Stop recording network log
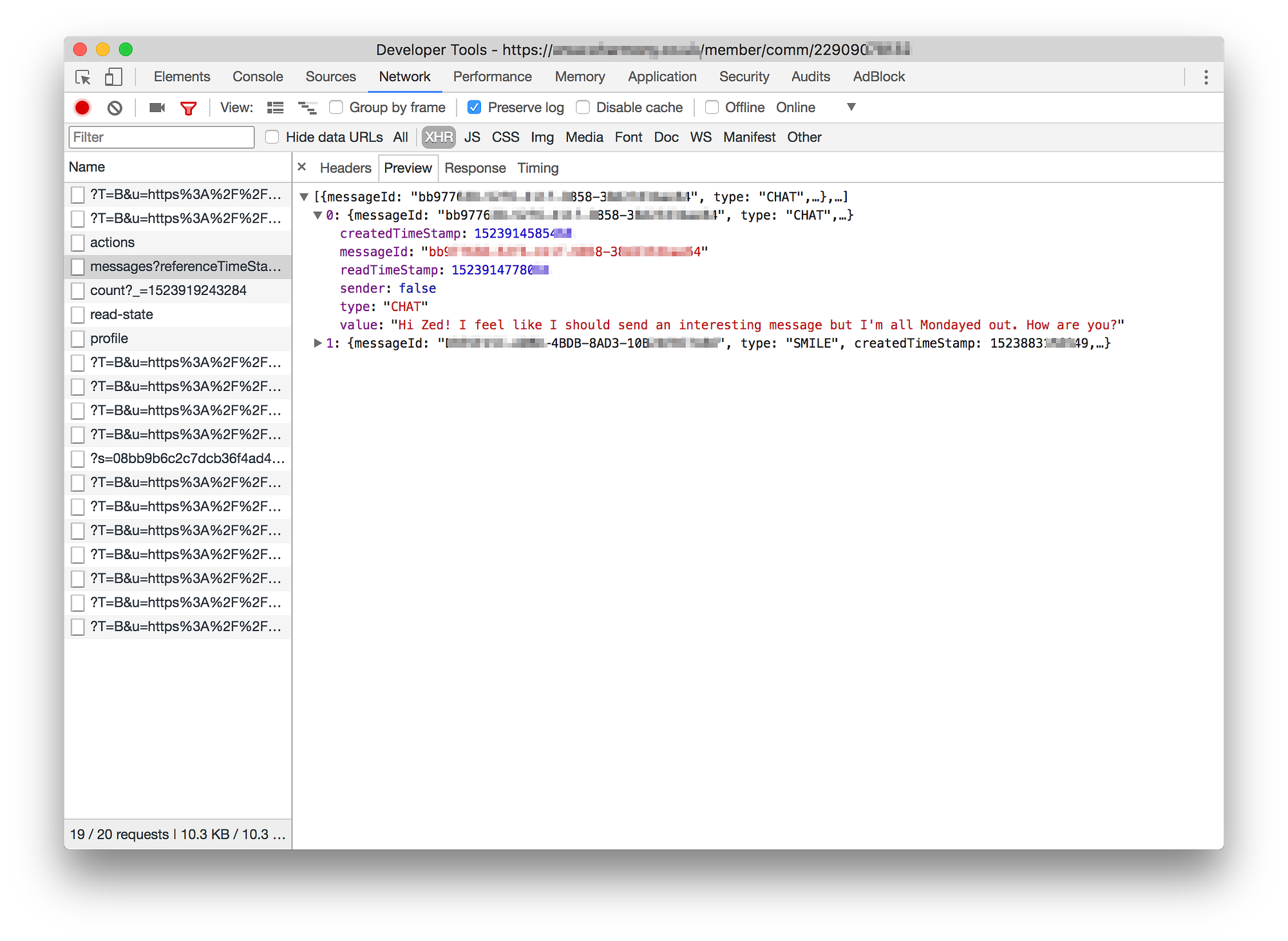The image size is (1288, 941). (82, 108)
